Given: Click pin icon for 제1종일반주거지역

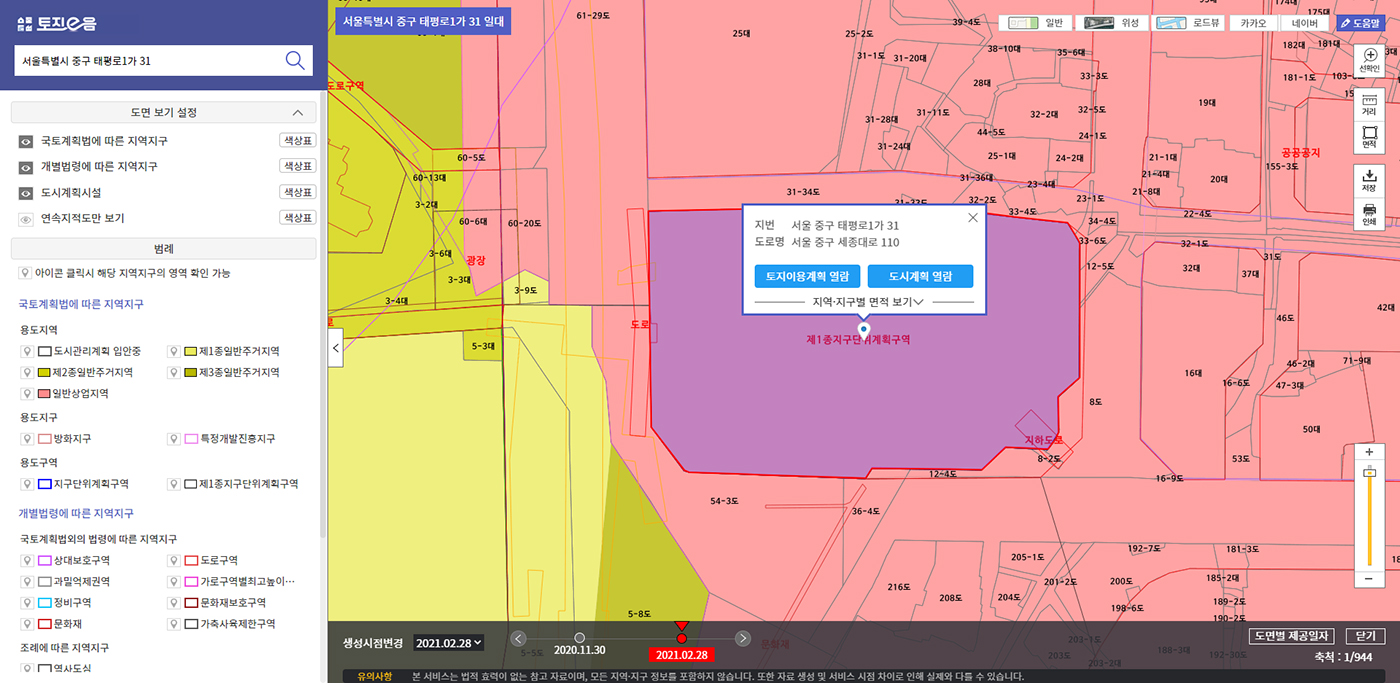Looking at the screenshot, I should pos(174,351).
